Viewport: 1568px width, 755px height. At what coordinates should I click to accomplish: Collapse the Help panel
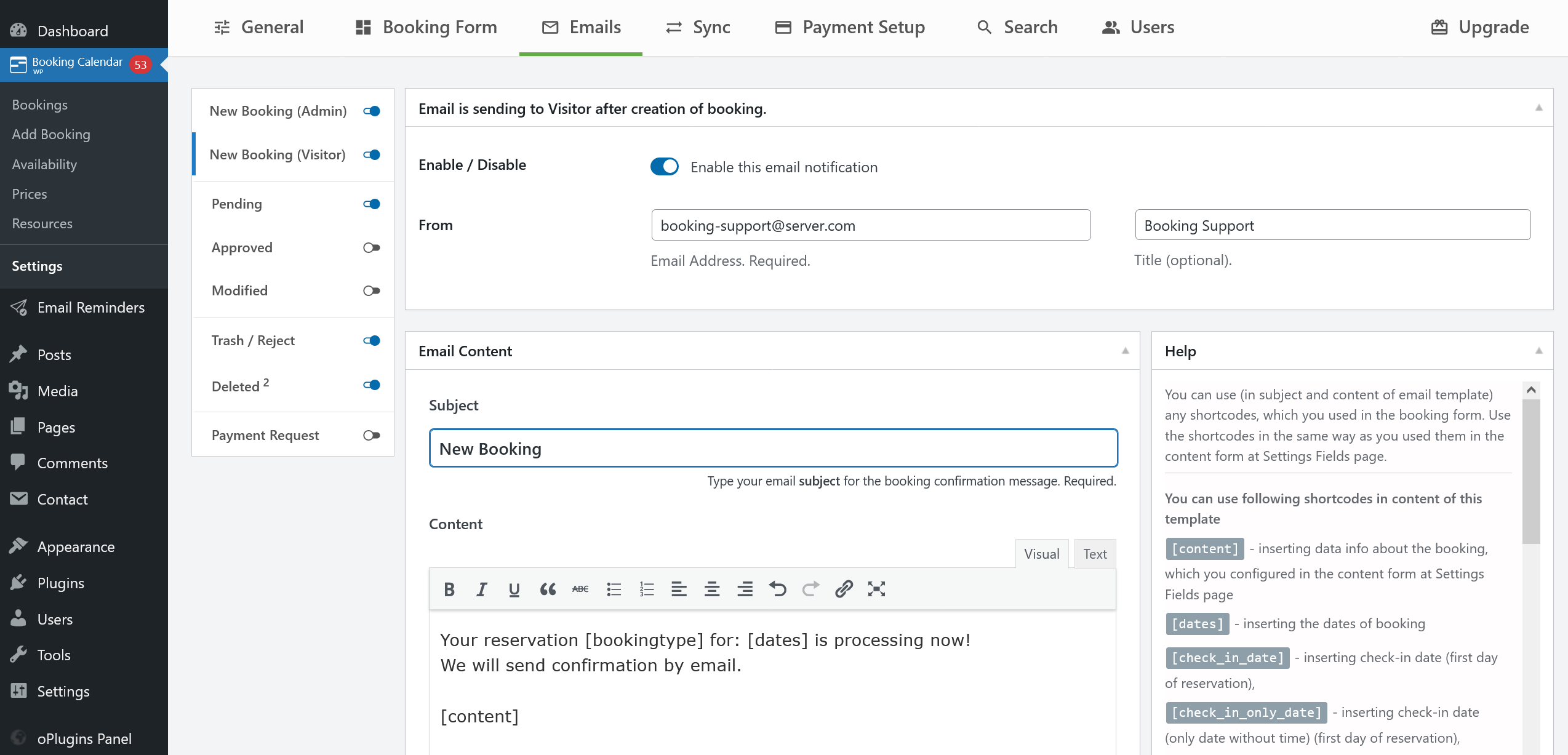(1538, 351)
